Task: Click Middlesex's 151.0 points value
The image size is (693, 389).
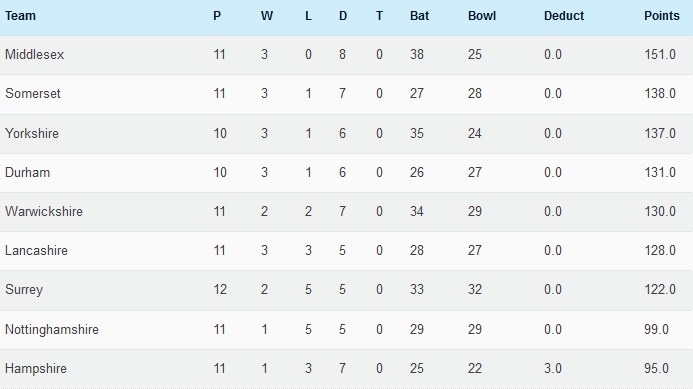Action: click(660, 55)
